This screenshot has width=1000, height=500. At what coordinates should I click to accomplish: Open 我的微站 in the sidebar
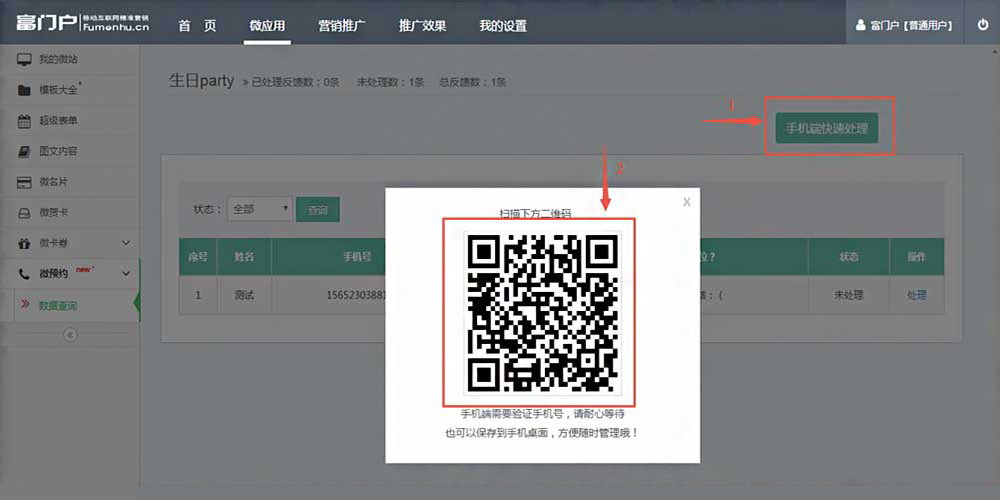click(59, 60)
